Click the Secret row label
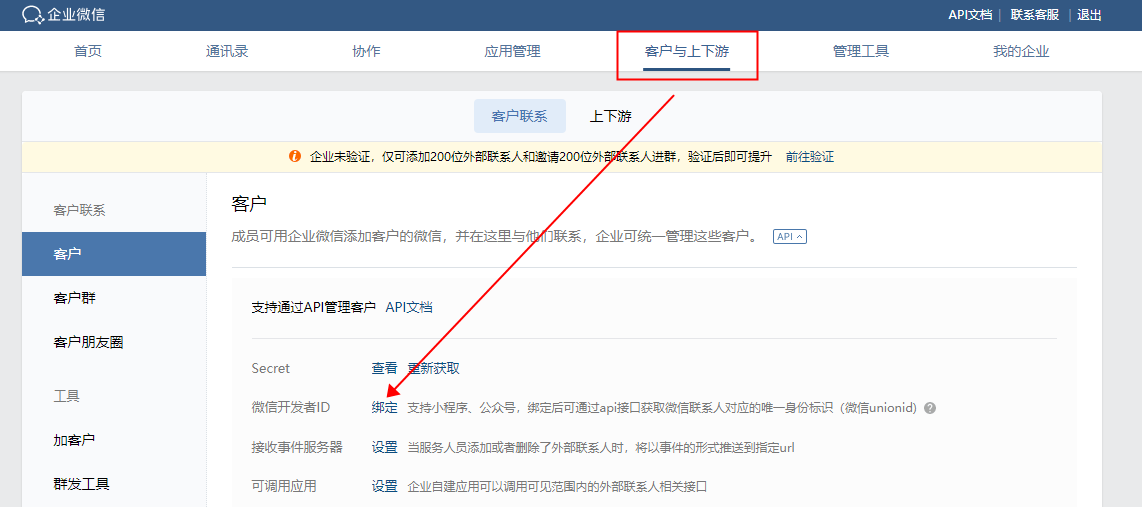1142x507 pixels. click(x=270, y=368)
